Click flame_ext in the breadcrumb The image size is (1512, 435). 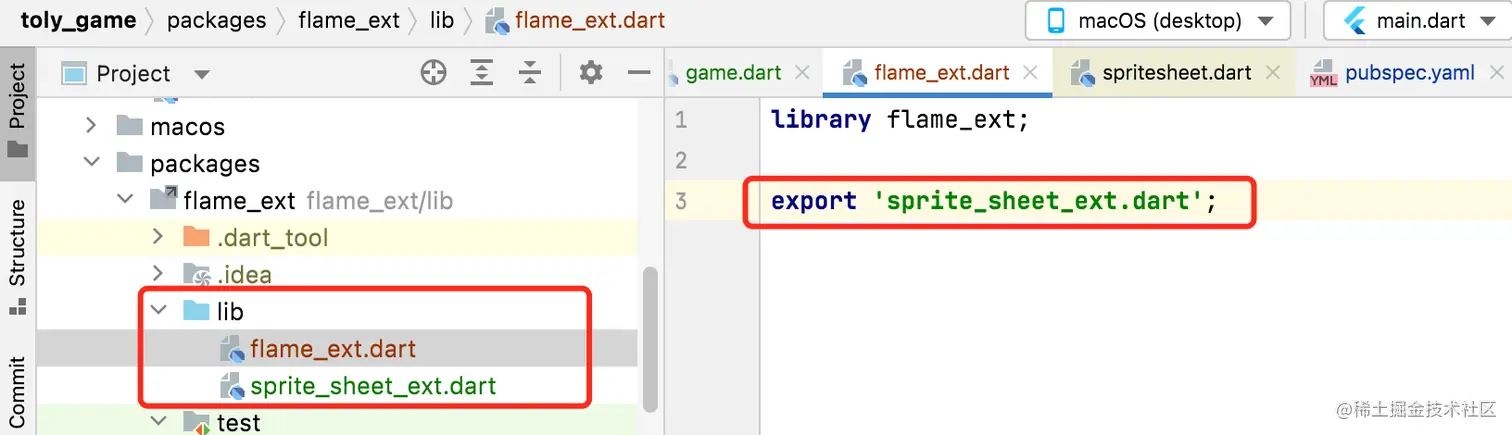(x=350, y=20)
